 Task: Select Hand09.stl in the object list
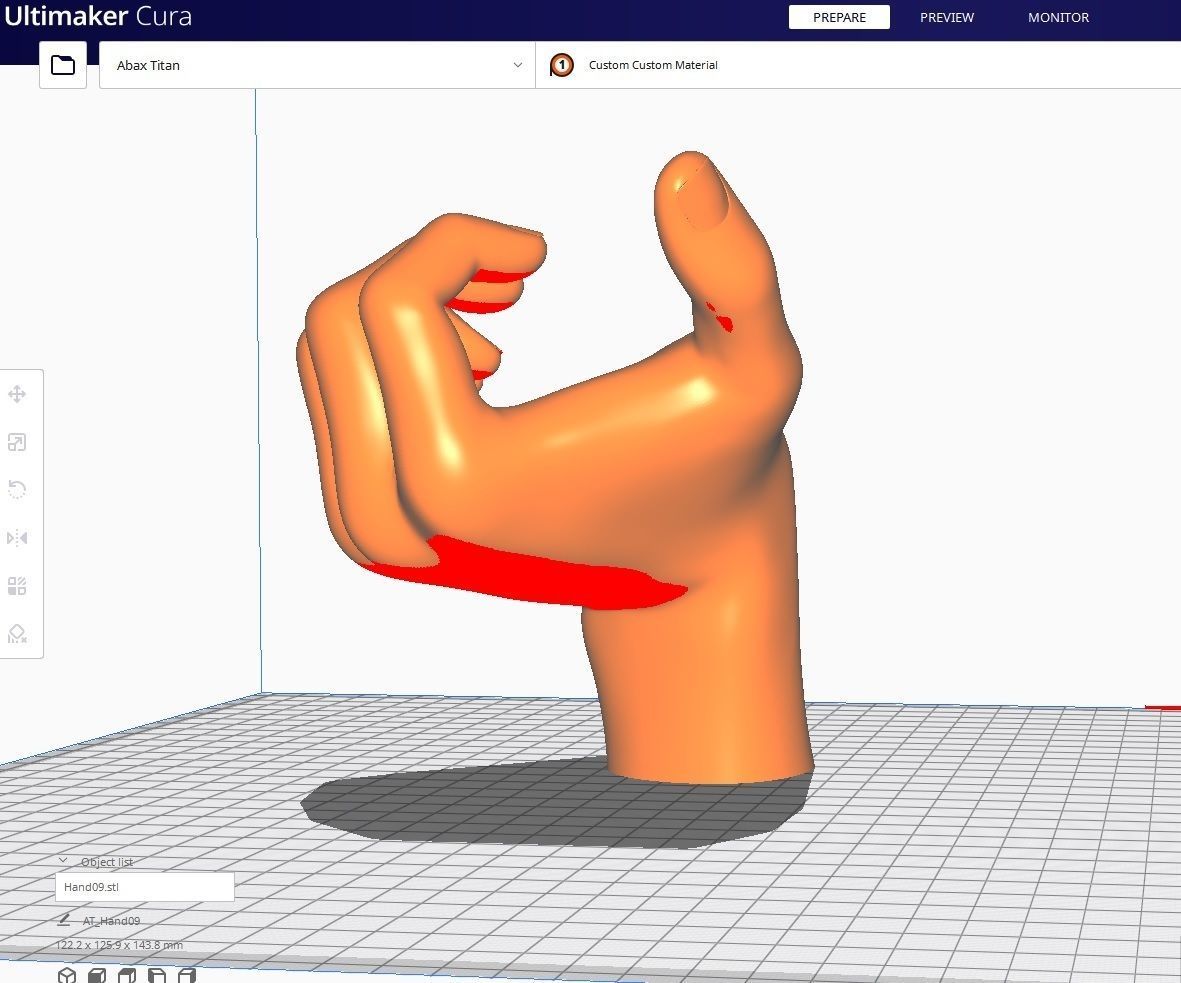coord(145,887)
